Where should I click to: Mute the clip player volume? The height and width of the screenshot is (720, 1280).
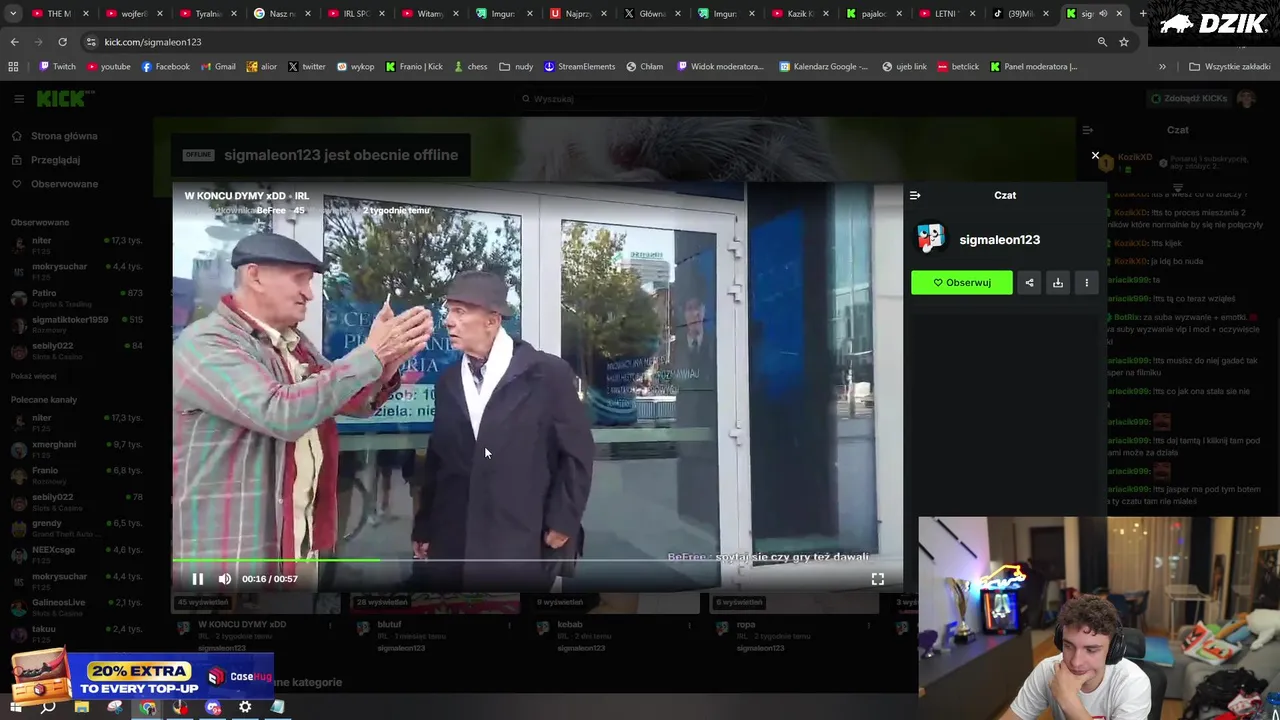coord(224,579)
